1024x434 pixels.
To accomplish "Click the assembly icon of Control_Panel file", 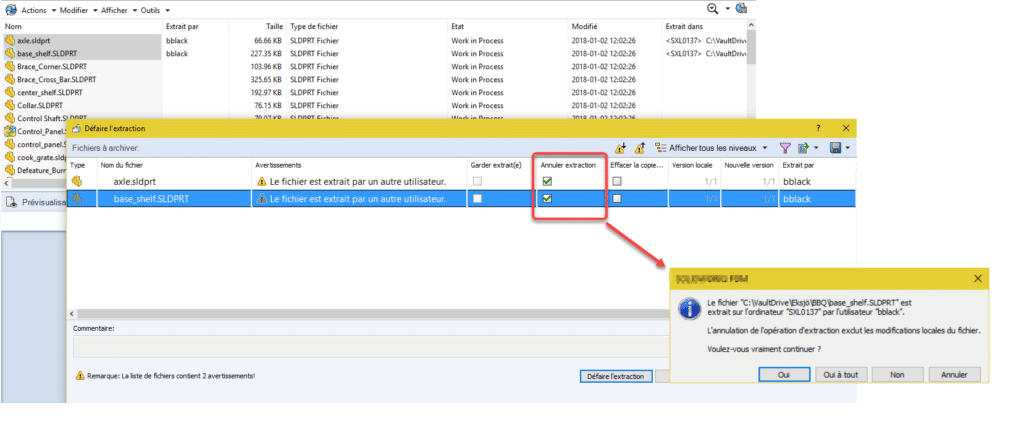I will click(x=10, y=131).
